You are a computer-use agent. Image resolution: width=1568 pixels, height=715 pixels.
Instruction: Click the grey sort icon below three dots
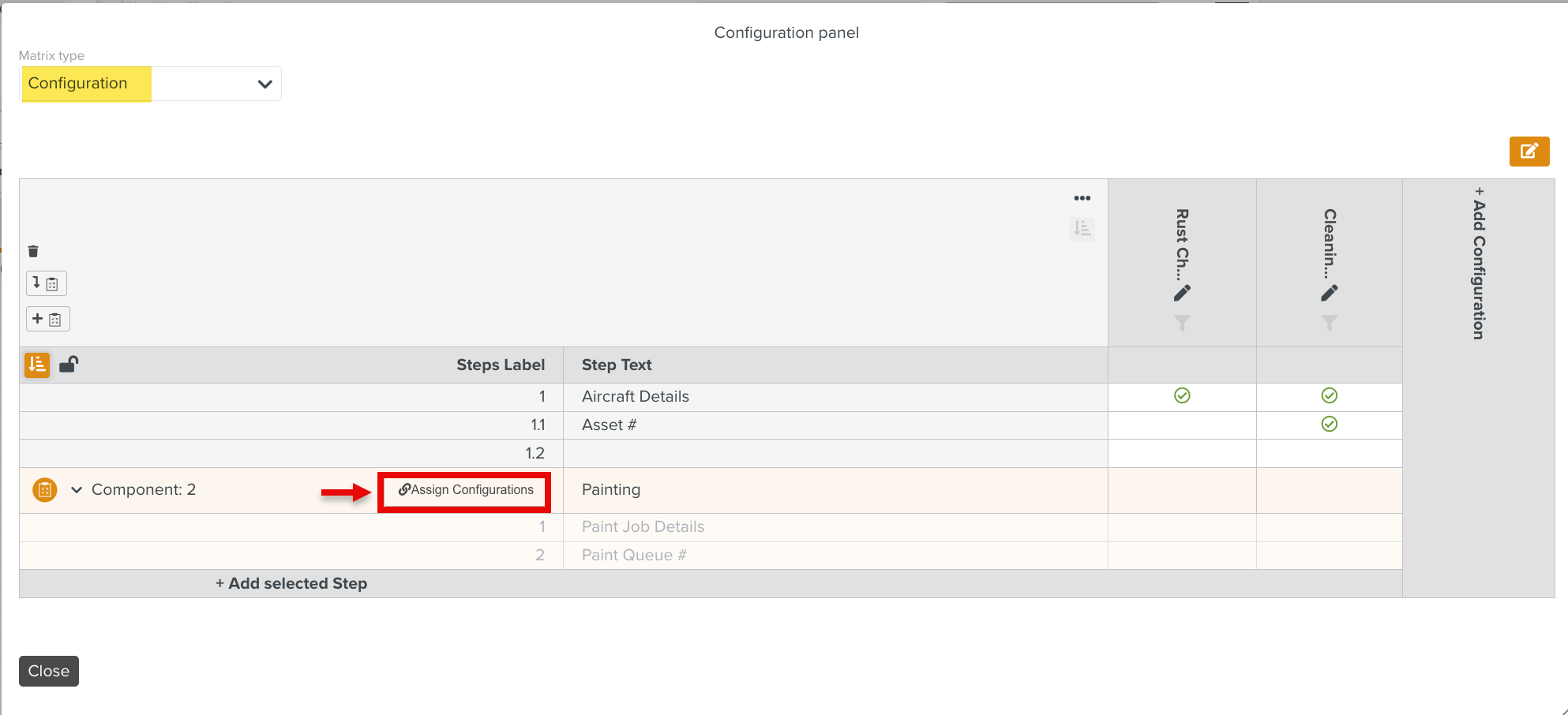(1082, 229)
